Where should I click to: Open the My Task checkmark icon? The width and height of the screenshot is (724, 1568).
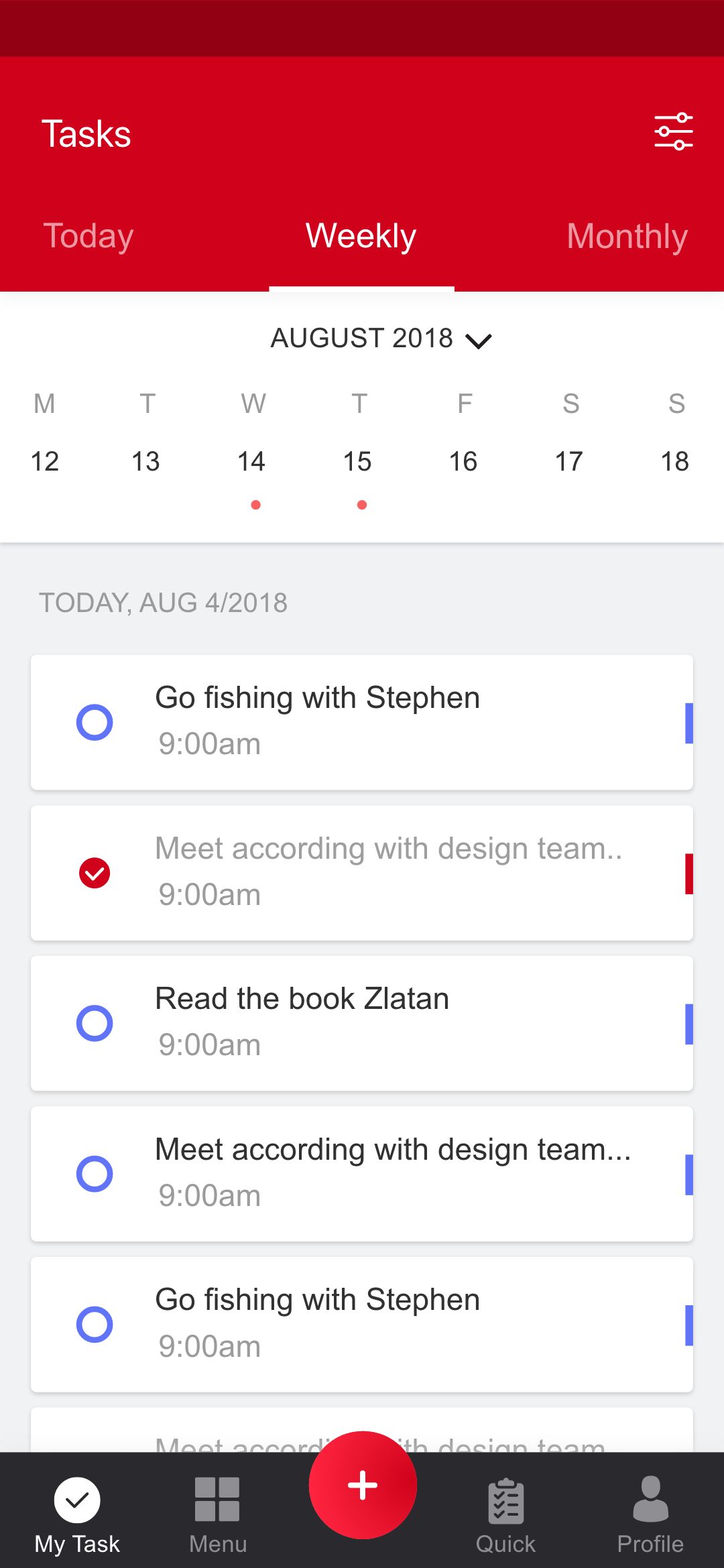point(77,1500)
